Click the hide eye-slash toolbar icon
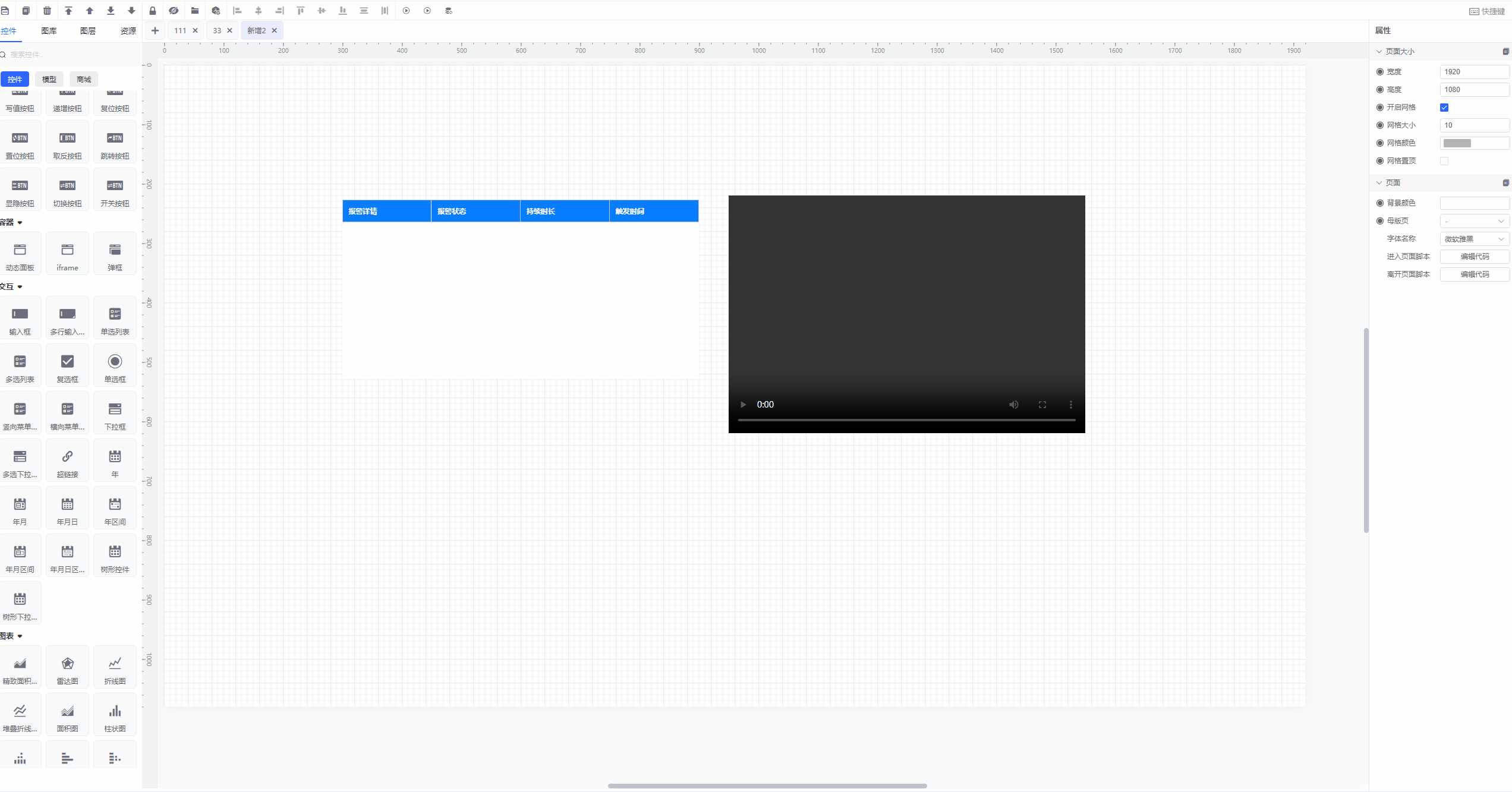The height and width of the screenshot is (792, 1512). tap(174, 11)
